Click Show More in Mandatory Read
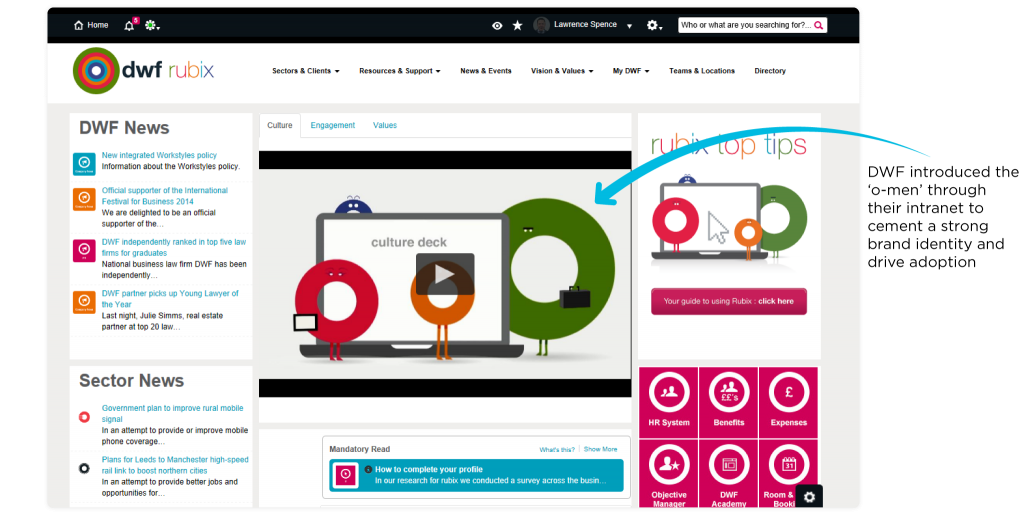 tap(600, 449)
